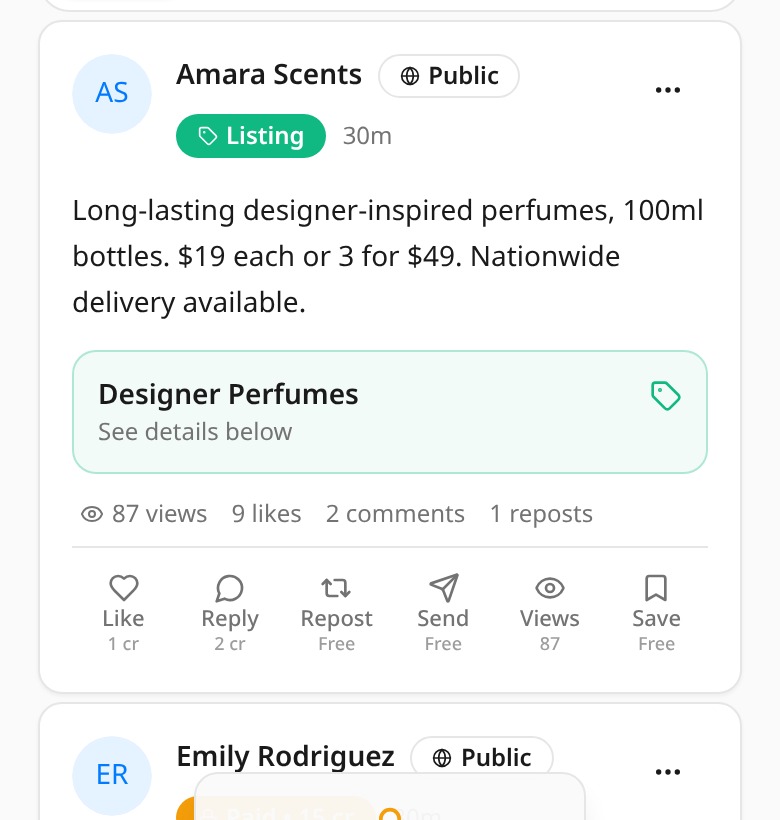Click the See details below subtitle
This screenshot has height=820, width=780.
pyautogui.click(x=195, y=432)
